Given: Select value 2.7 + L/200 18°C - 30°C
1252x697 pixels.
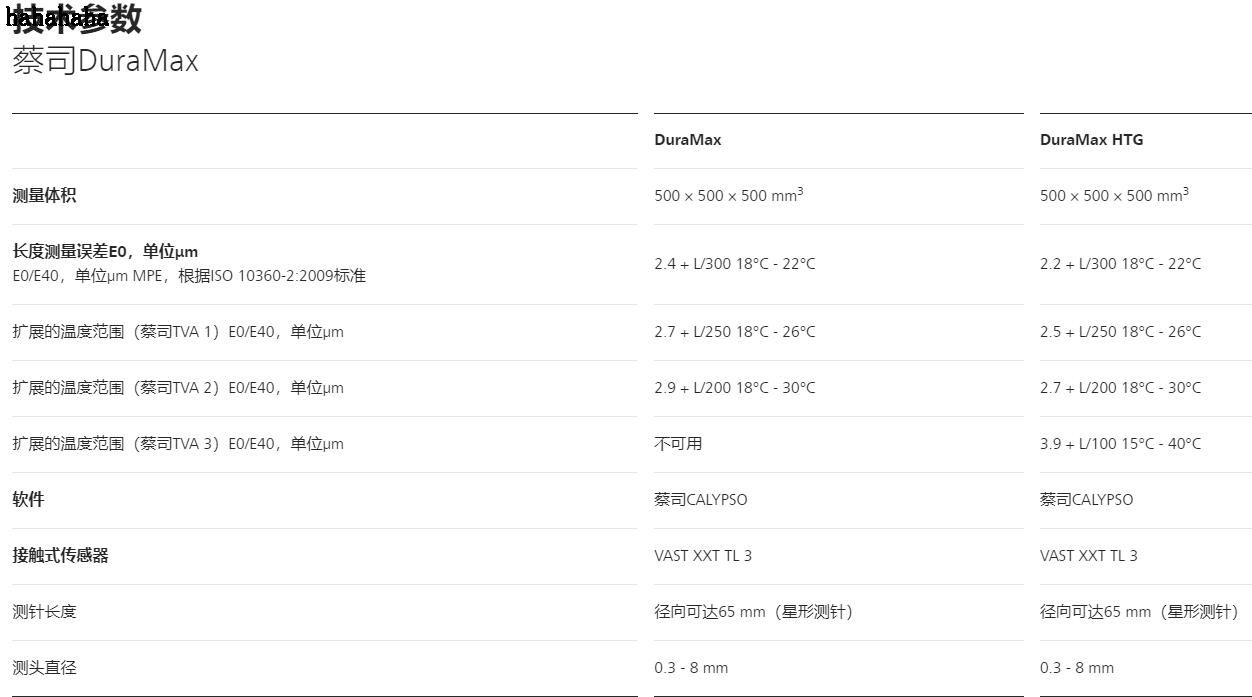Looking at the screenshot, I should pos(1120,388).
